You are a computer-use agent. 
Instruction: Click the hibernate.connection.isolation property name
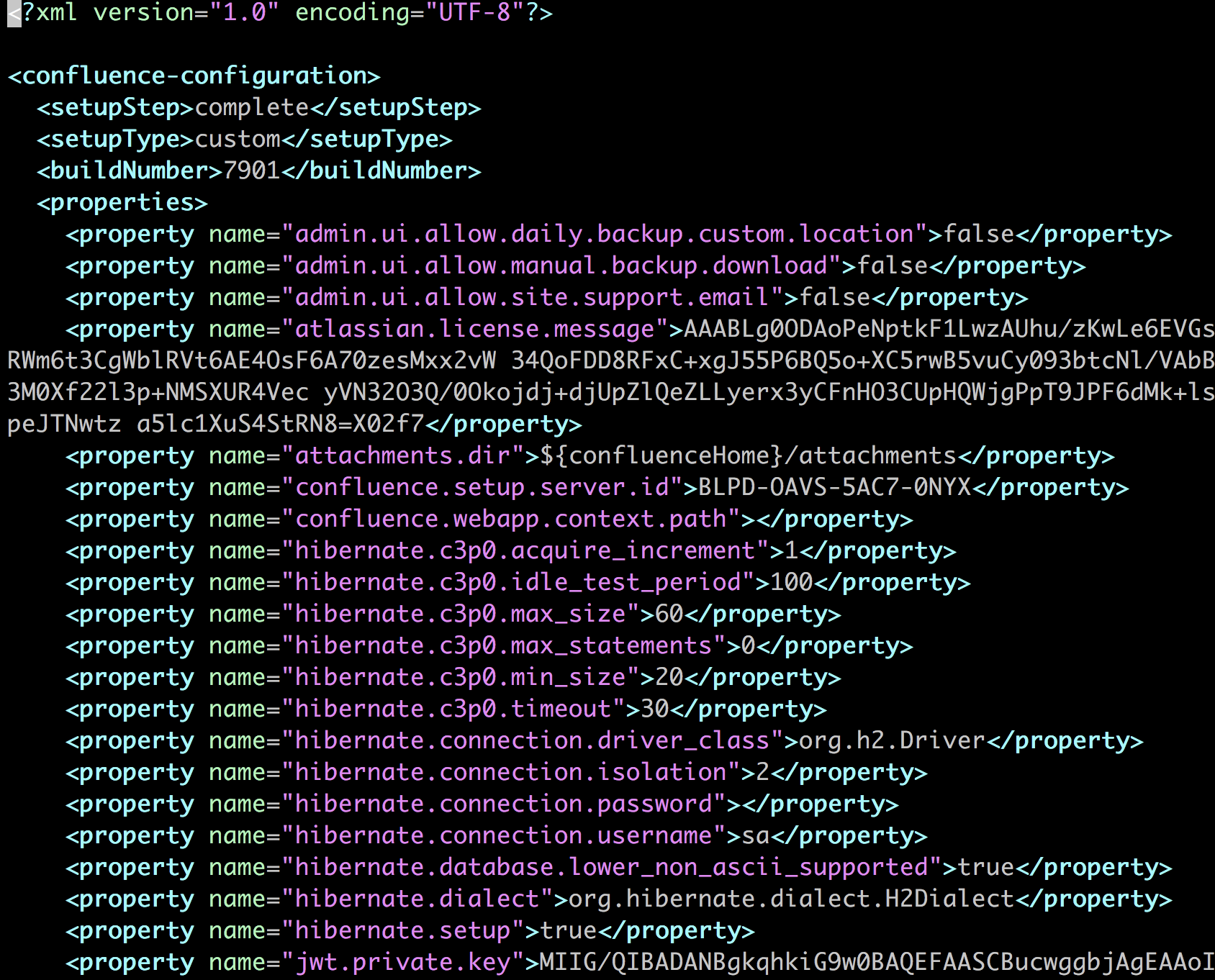[x=510, y=772]
